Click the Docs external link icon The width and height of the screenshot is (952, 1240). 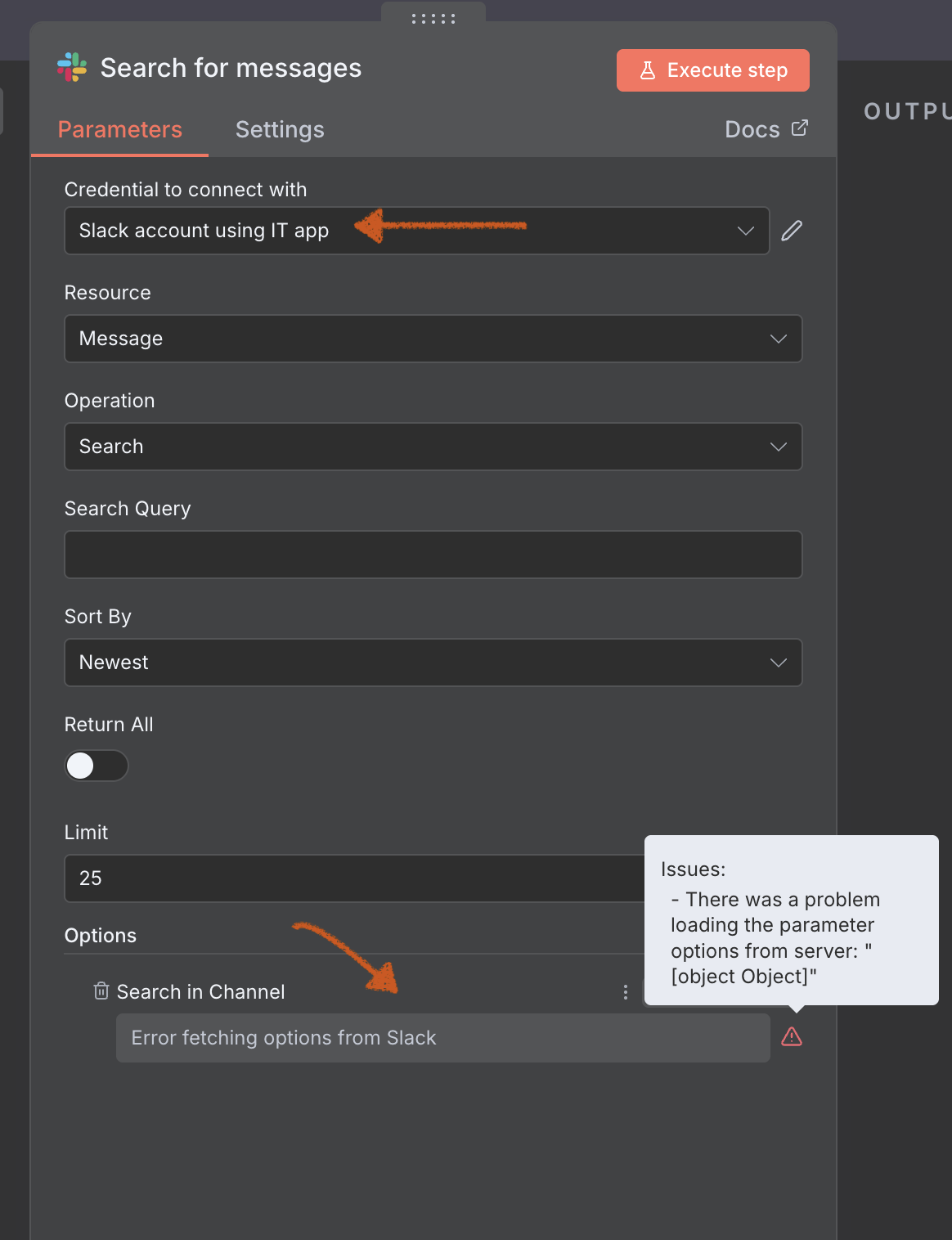point(799,128)
